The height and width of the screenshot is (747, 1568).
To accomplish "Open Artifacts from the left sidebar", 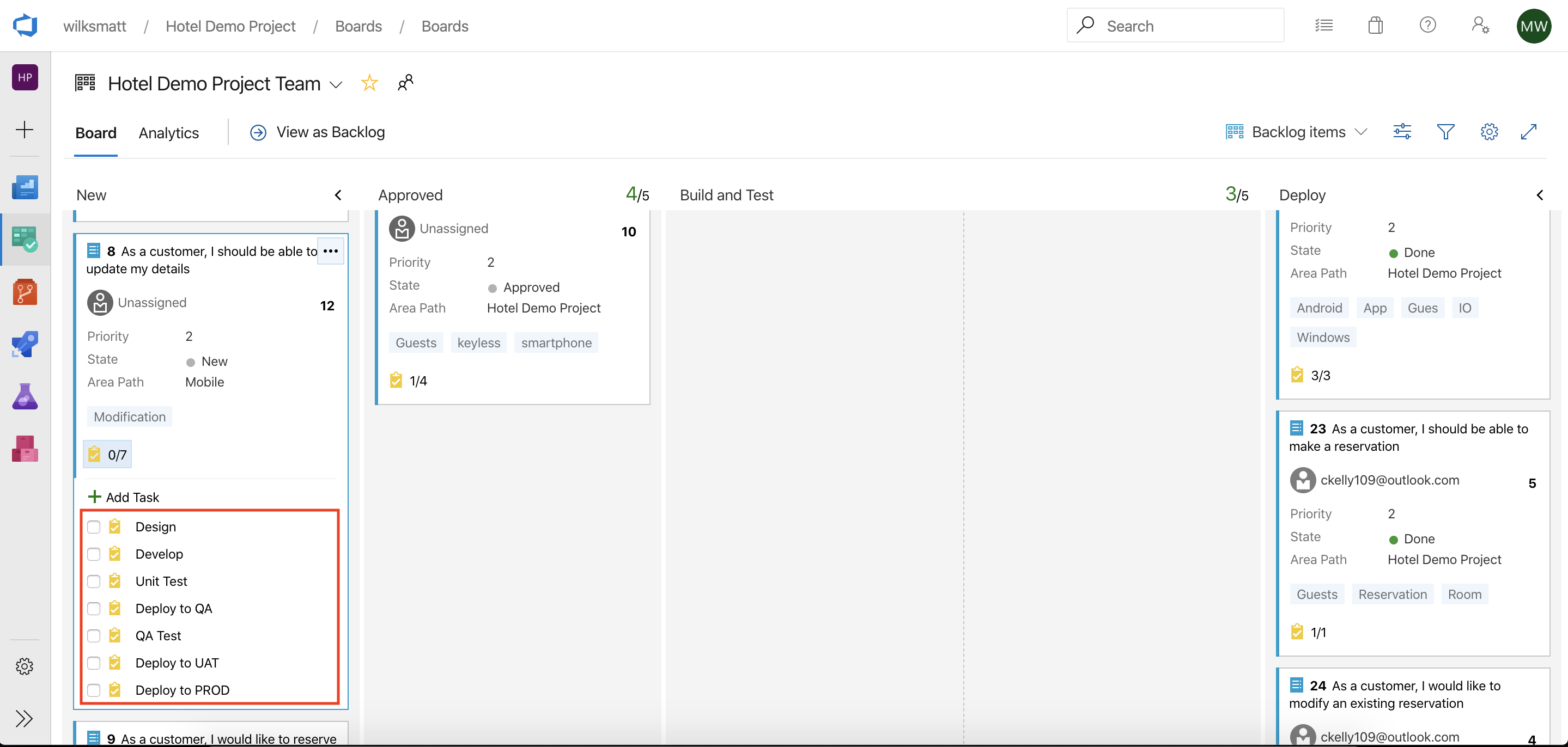I will 25,449.
